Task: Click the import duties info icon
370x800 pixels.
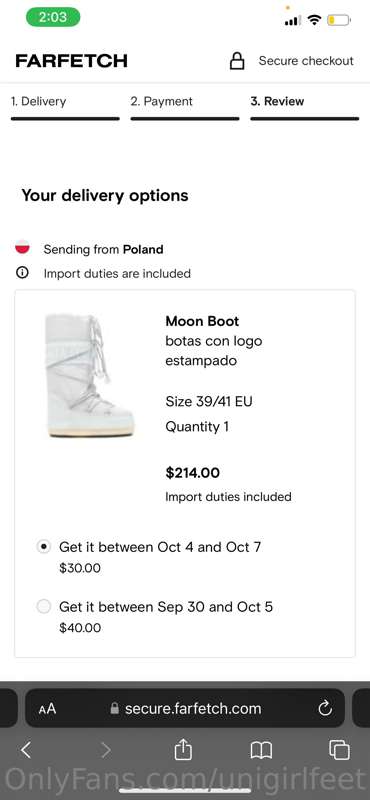Action: pos(22,273)
